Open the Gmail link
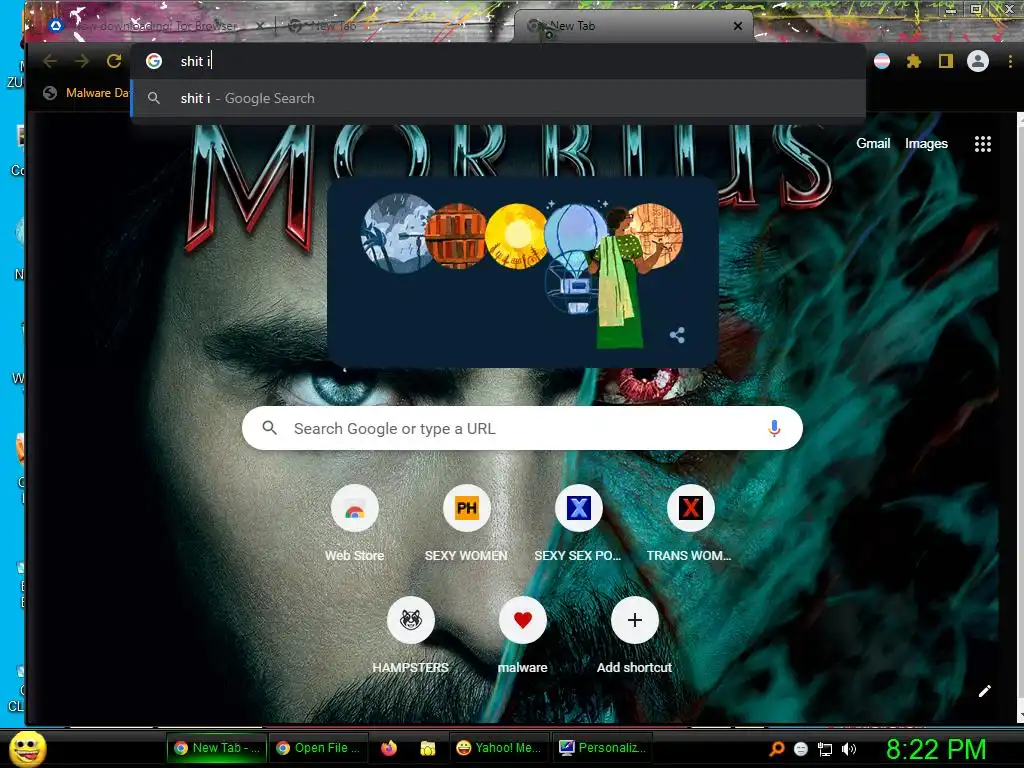This screenshot has width=1024, height=768. (x=873, y=144)
